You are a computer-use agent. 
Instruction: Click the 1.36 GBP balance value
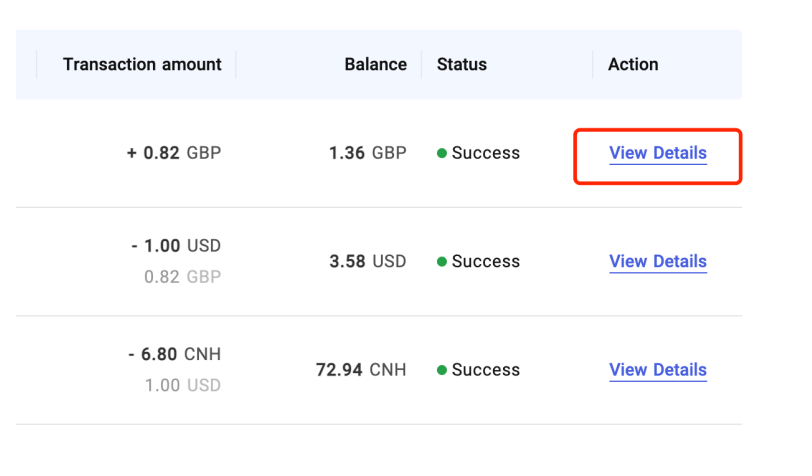367,154
